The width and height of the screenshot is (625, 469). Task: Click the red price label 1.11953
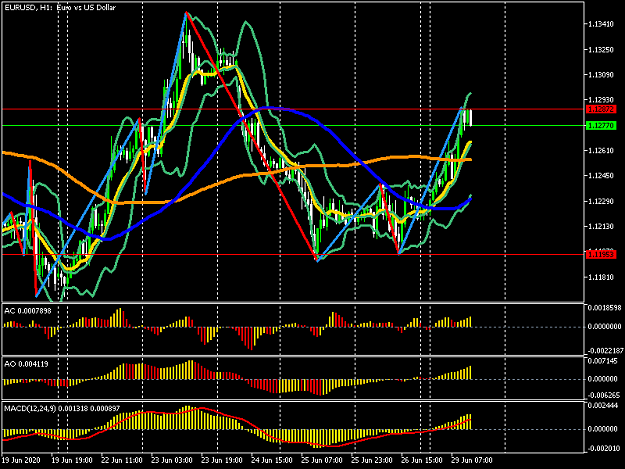tap(601, 254)
